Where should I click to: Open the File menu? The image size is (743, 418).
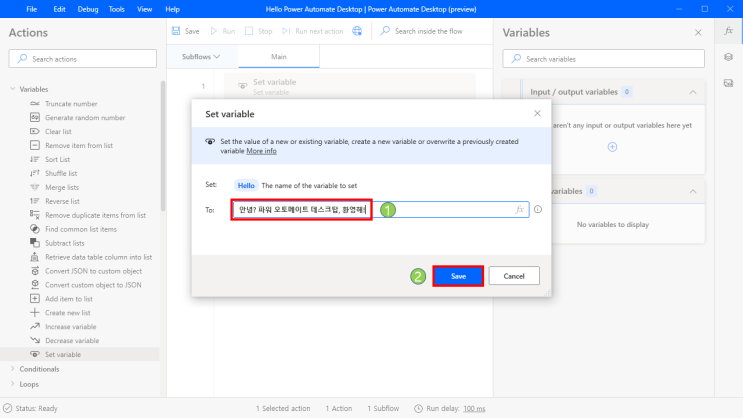tap(32, 9)
